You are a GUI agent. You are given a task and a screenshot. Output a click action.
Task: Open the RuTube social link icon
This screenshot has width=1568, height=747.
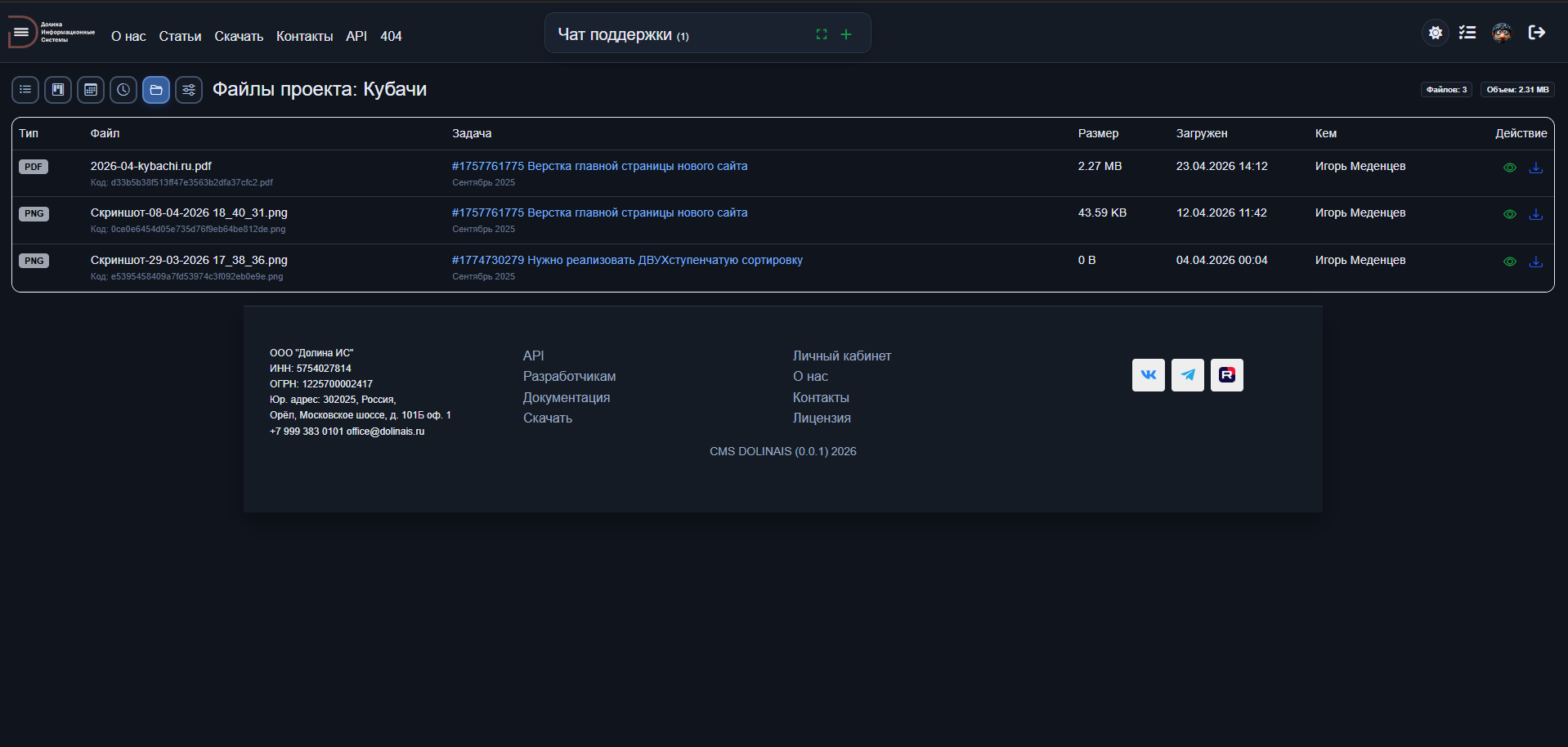tap(1227, 375)
